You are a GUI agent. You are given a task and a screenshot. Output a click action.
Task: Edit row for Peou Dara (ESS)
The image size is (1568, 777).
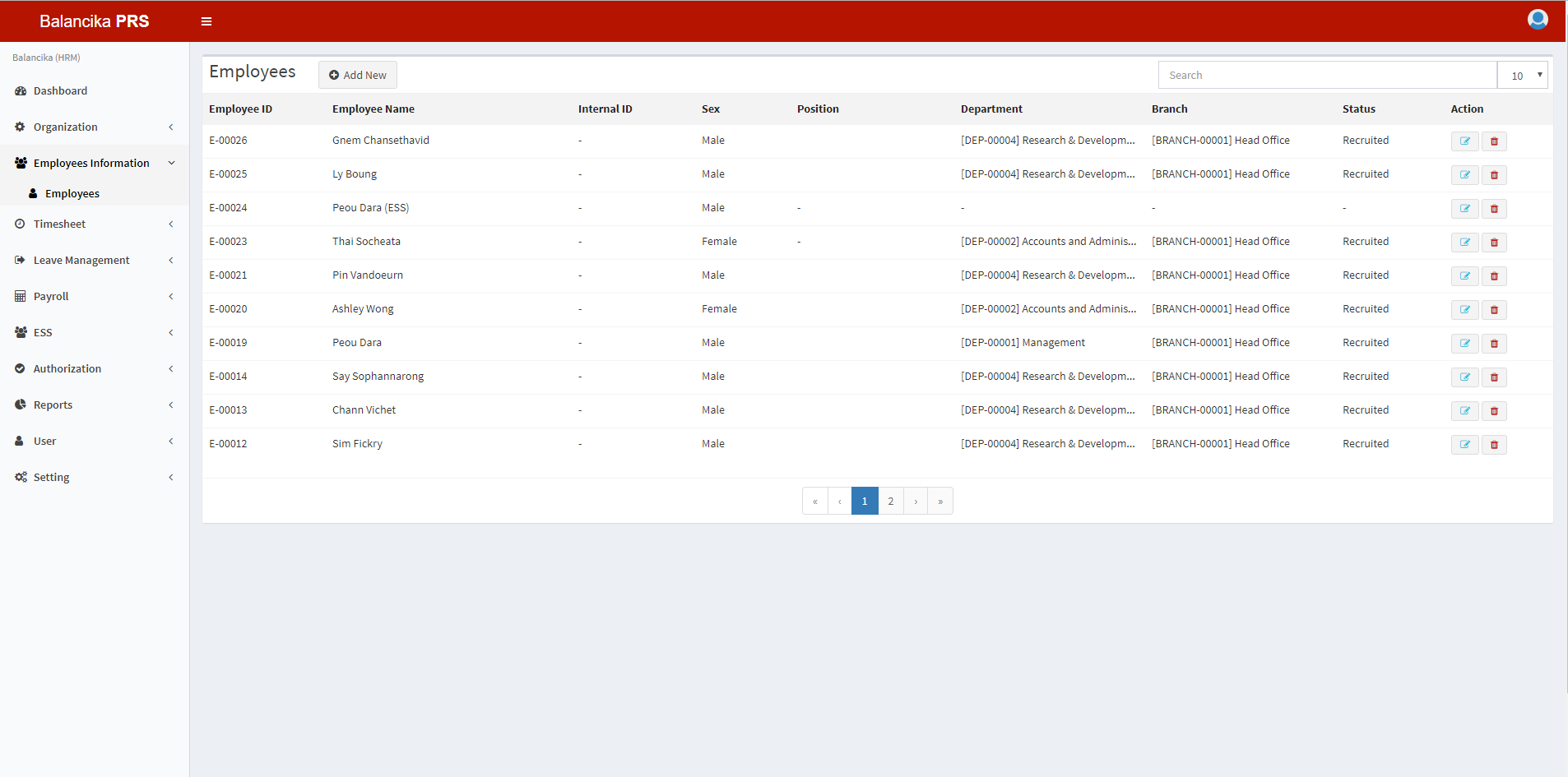click(x=1464, y=209)
